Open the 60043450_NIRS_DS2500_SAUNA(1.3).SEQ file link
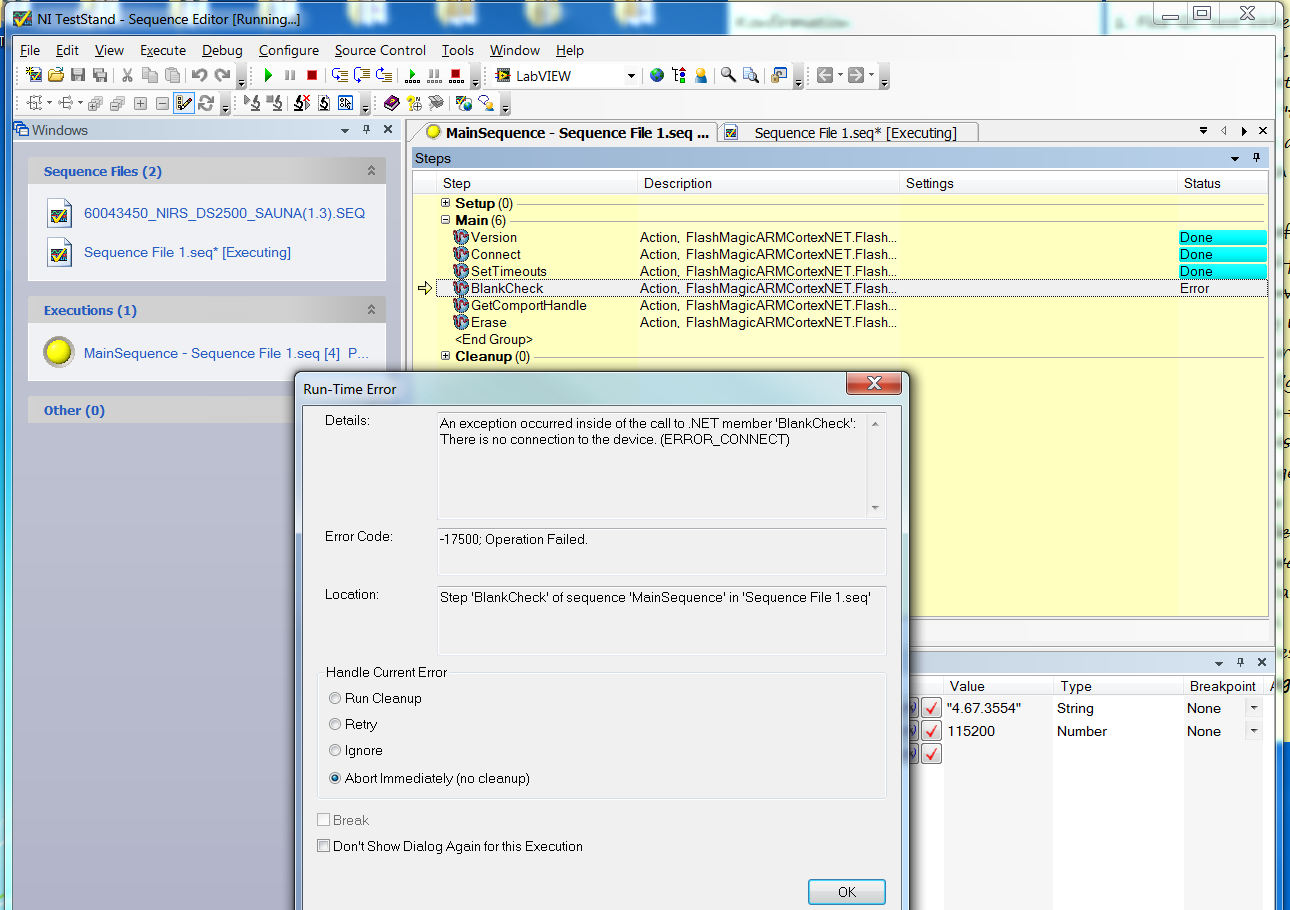The width and height of the screenshot is (1290, 910). [x=224, y=213]
